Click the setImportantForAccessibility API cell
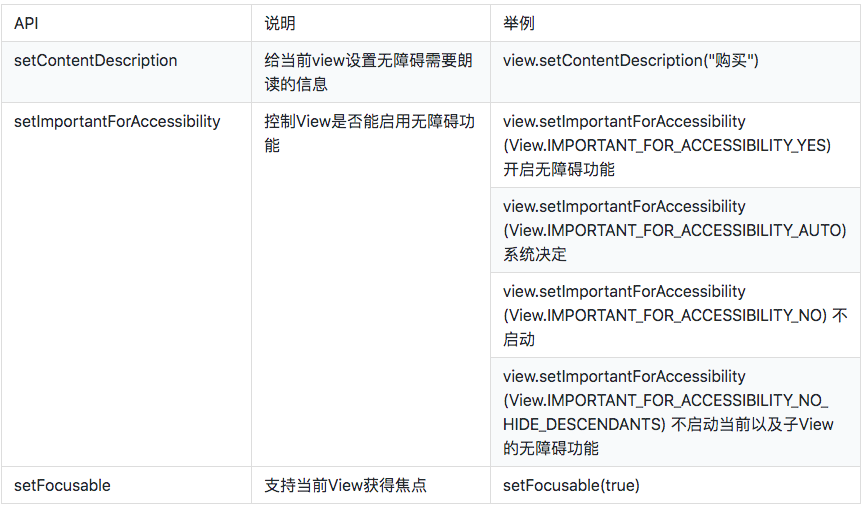Image resolution: width=865 pixels, height=509 pixels. point(126,285)
